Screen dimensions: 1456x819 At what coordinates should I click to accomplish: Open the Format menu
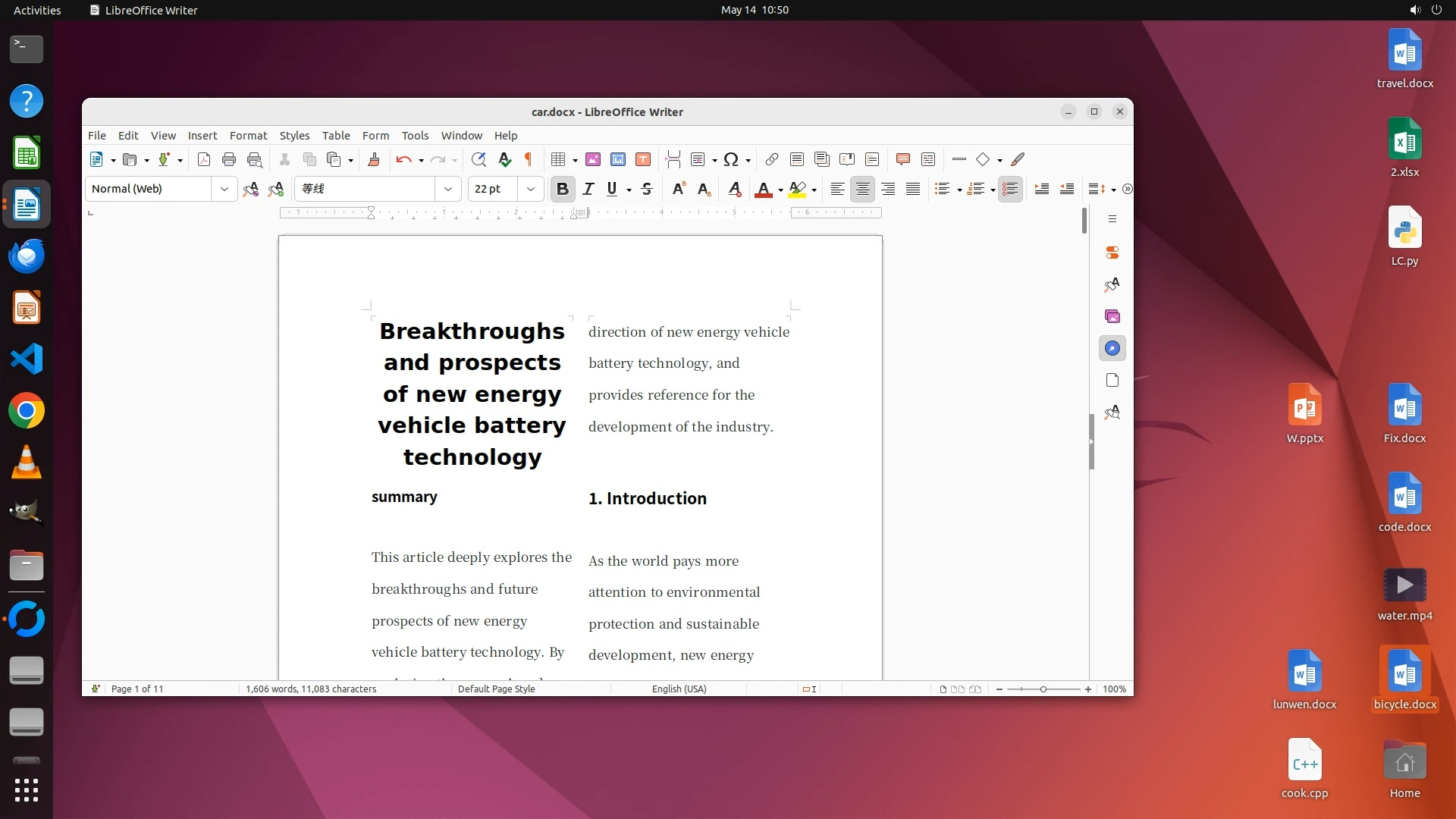click(248, 136)
